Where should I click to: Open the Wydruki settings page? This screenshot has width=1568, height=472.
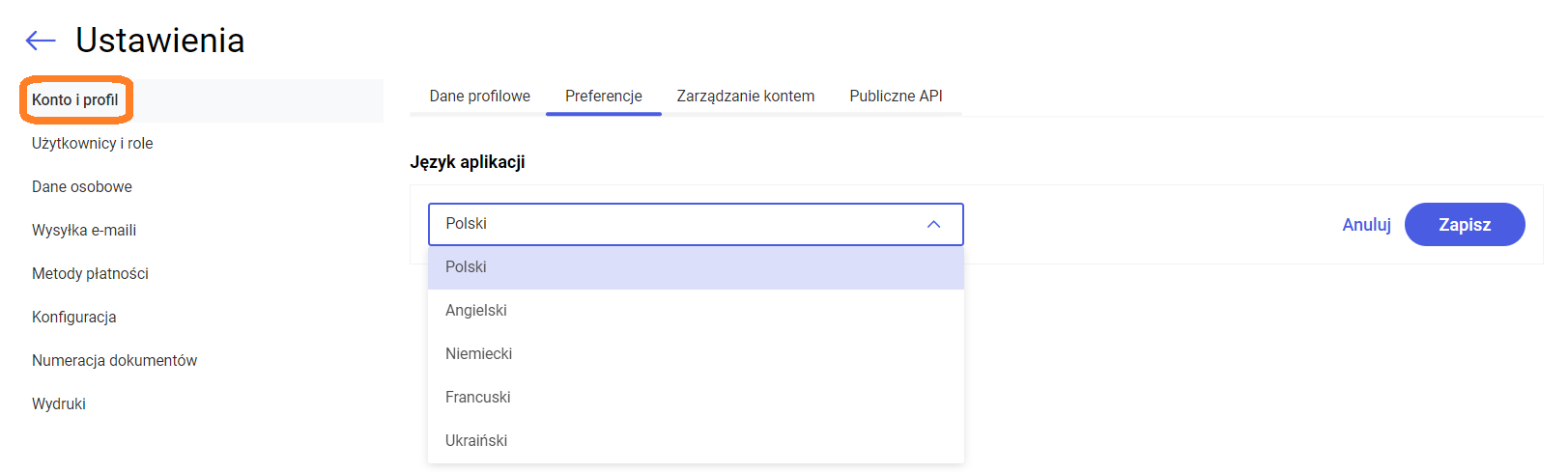(59, 404)
